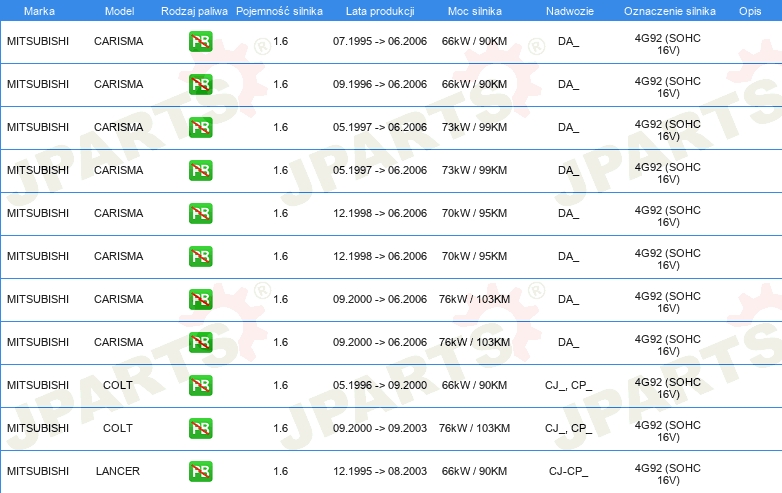Viewport: 782px width, 493px height.
Task: Click fuel icon in Colt 05.1996 row
Action: (200, 385)
